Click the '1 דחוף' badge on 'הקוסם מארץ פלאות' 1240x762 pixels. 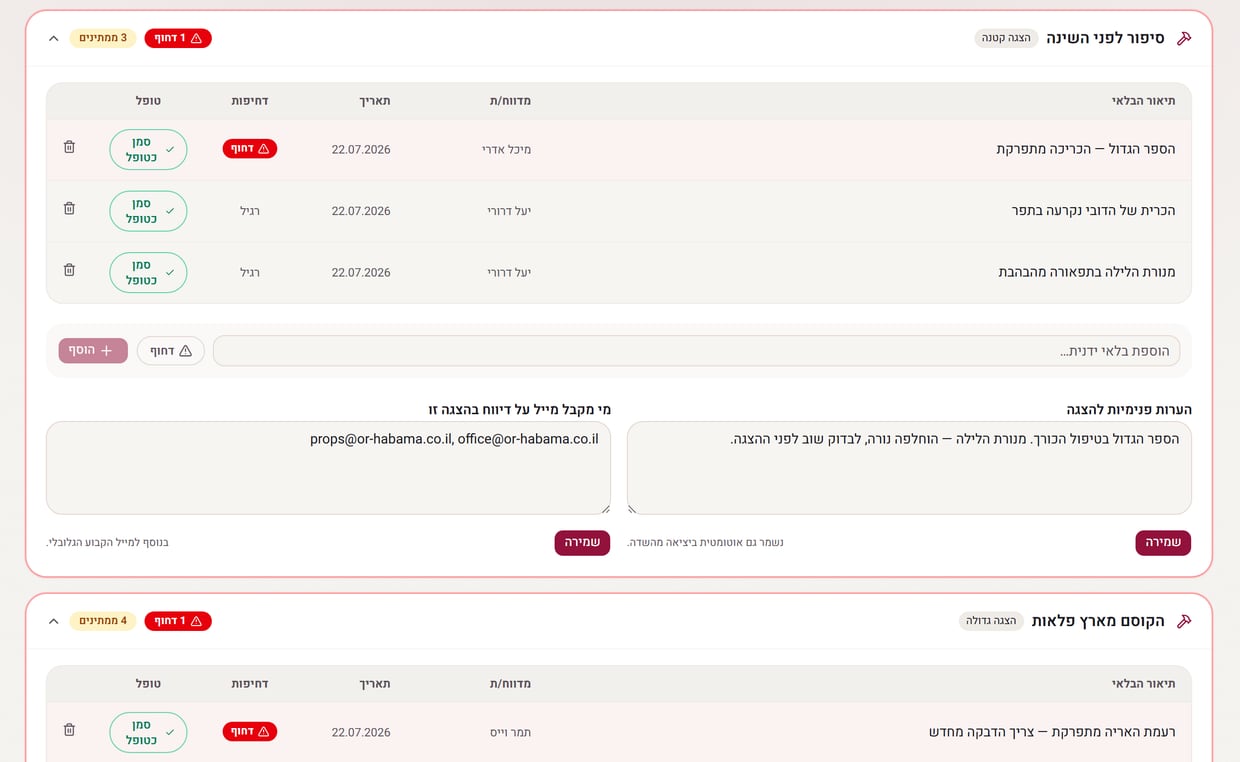178,621
